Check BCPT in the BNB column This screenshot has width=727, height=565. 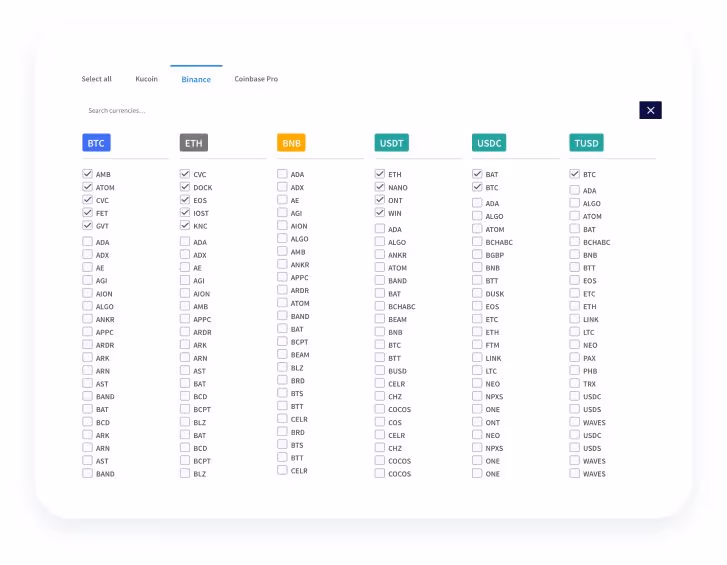282,342
